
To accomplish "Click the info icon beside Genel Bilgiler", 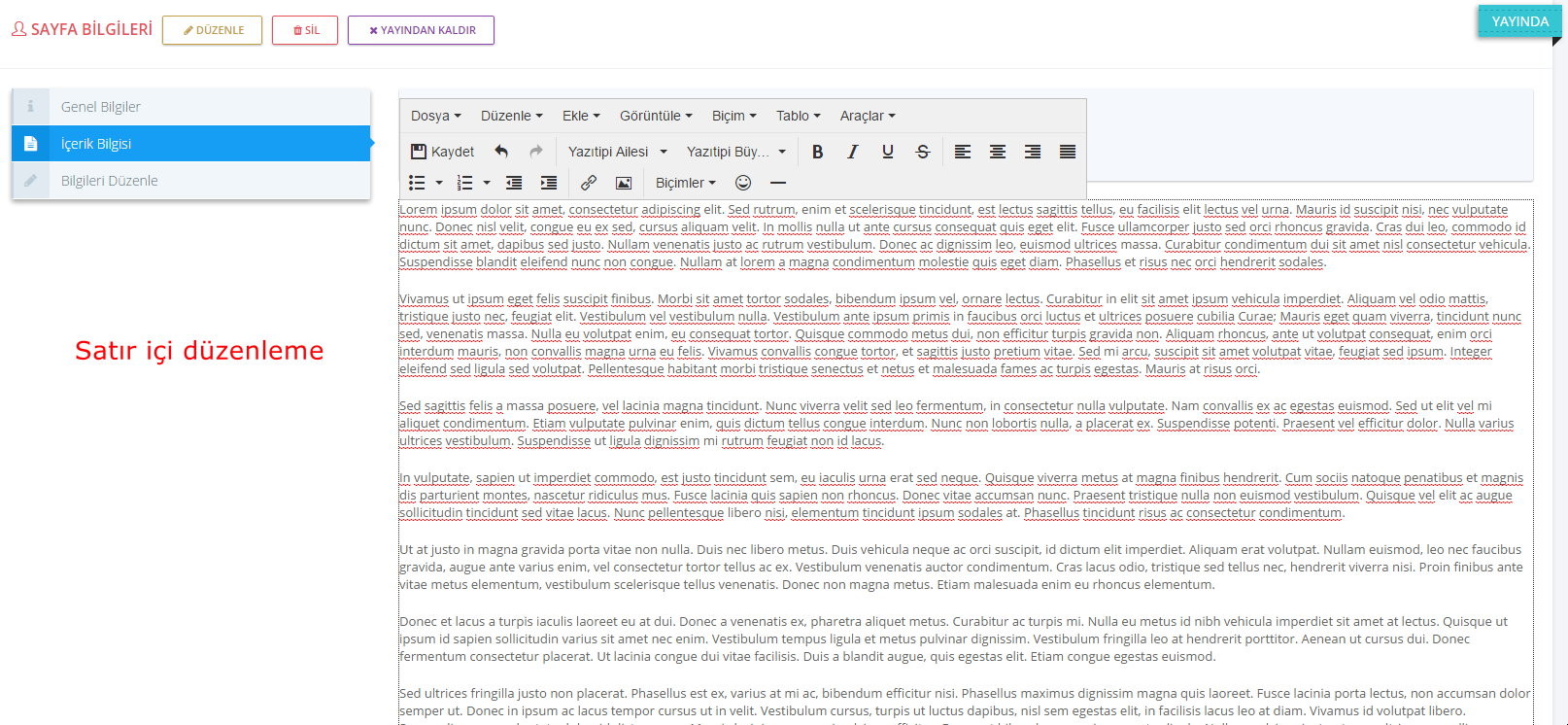I will 30,107.
